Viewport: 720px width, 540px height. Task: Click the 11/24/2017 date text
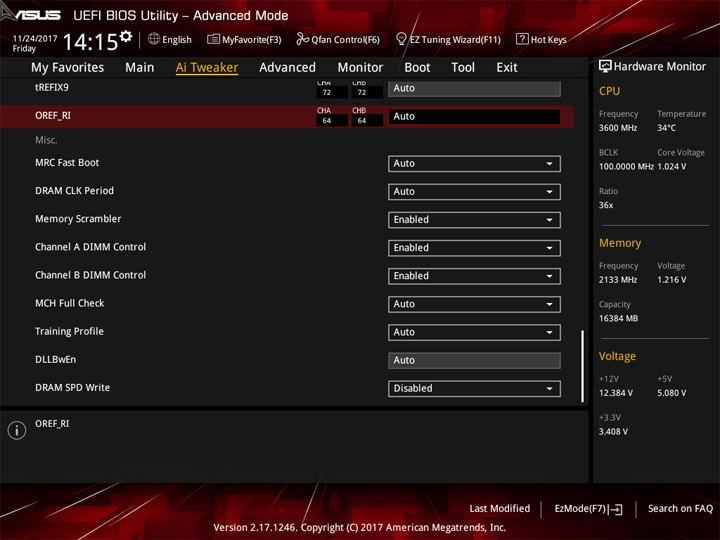tap(35, 39)
